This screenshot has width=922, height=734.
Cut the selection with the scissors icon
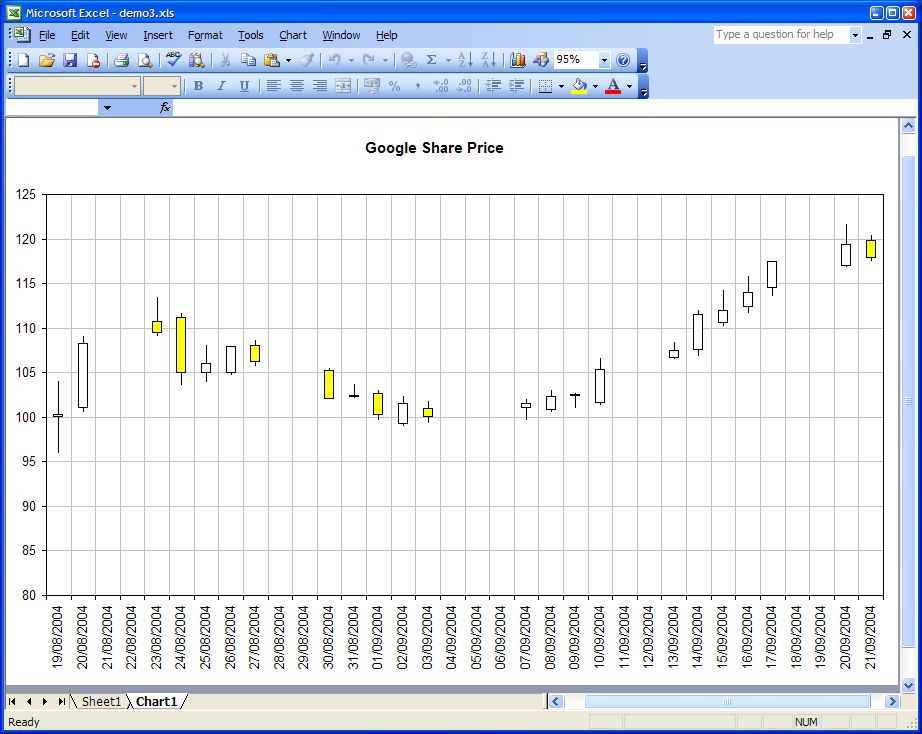225,60
